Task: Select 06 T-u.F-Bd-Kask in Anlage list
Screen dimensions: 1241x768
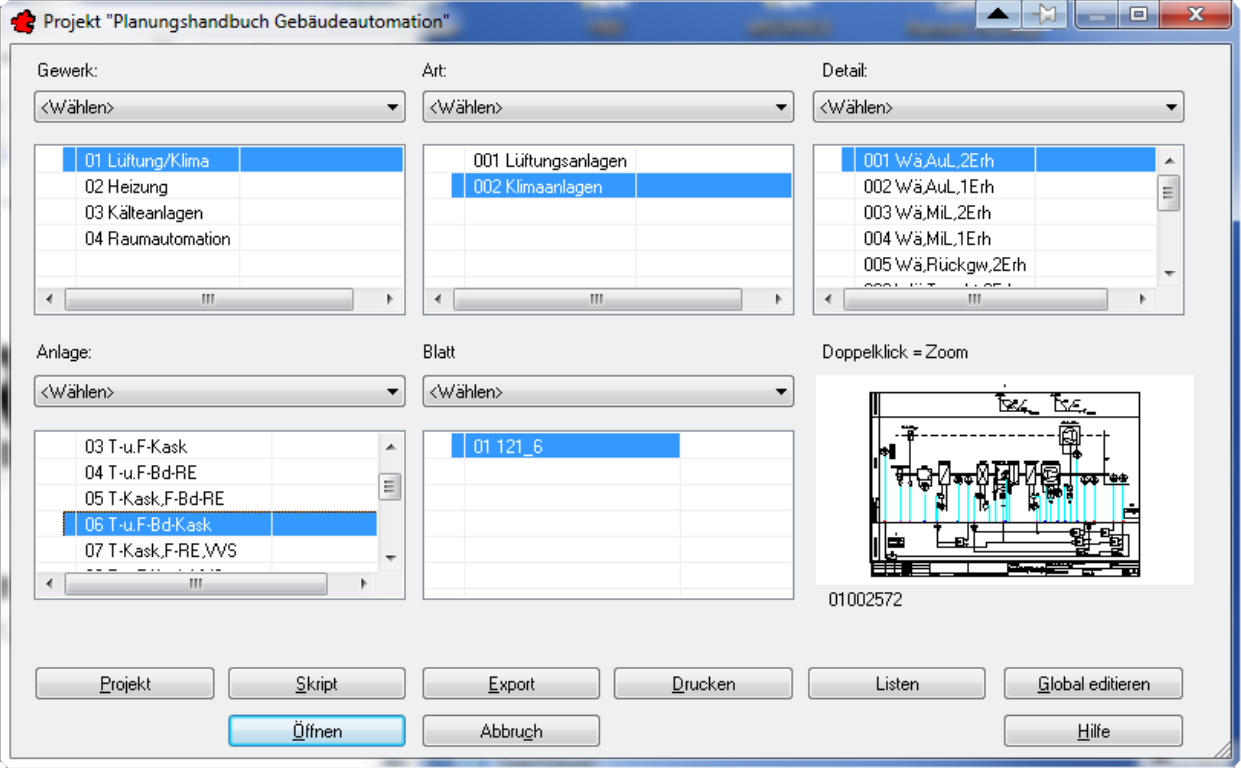Action: 219,524
